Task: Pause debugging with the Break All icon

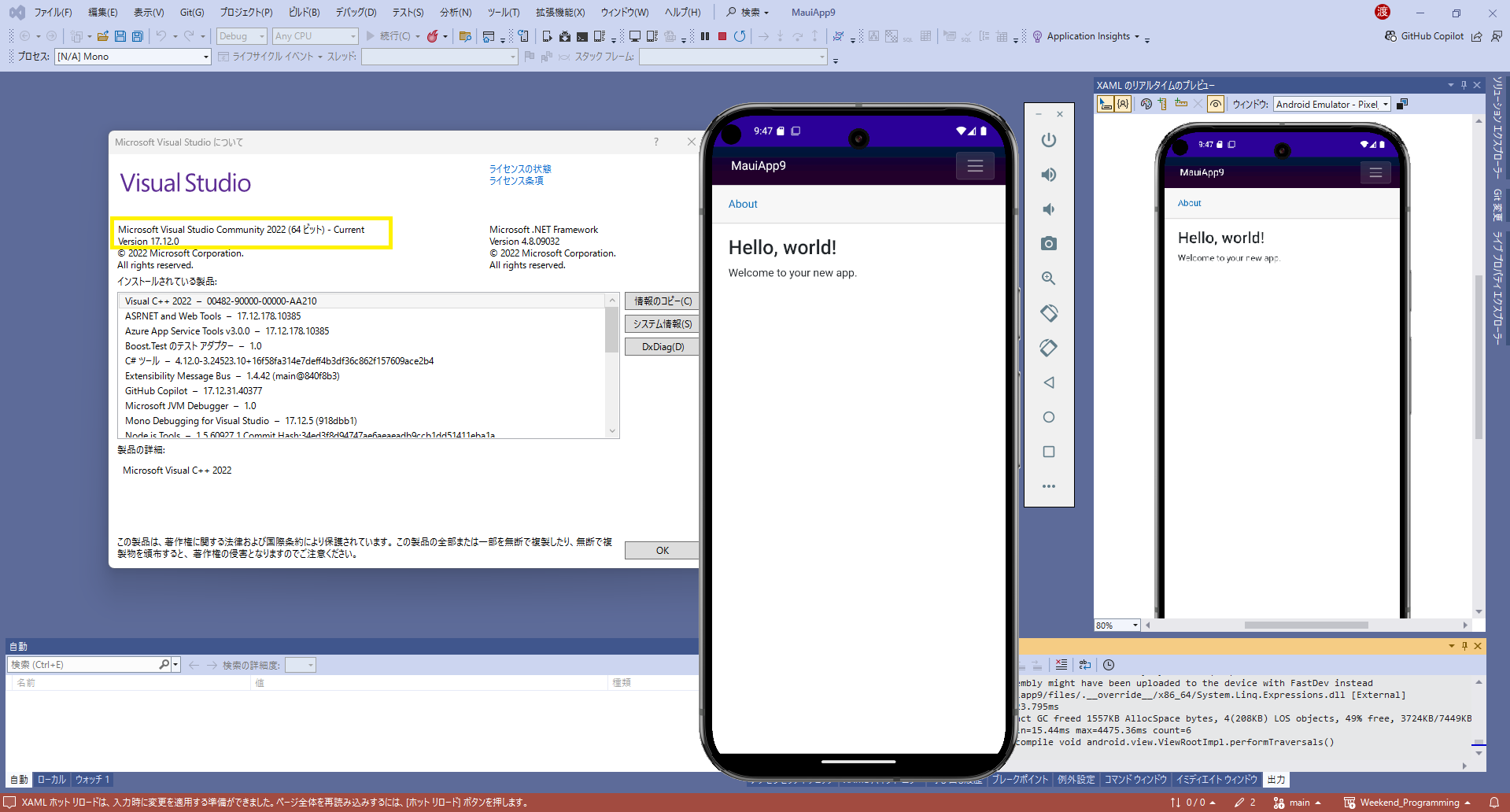Action: click(705, 36)
